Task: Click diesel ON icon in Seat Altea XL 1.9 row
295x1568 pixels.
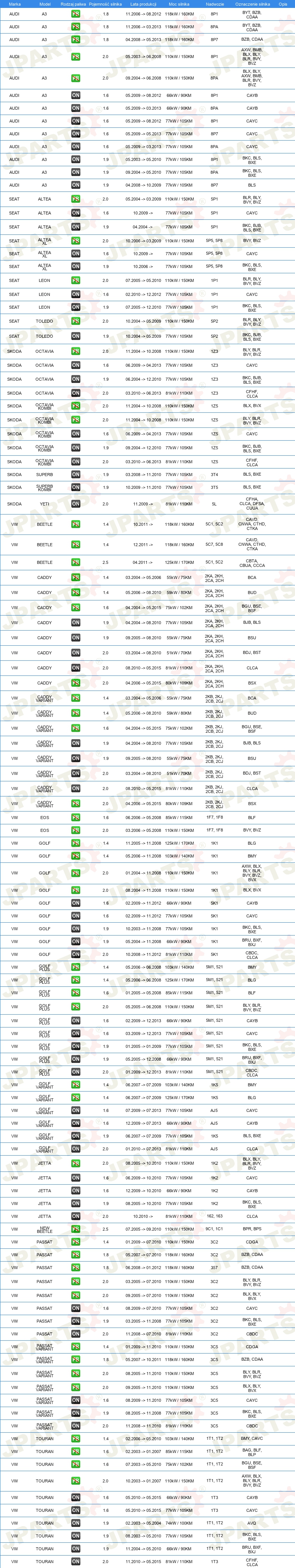Action: pos(75,266)
